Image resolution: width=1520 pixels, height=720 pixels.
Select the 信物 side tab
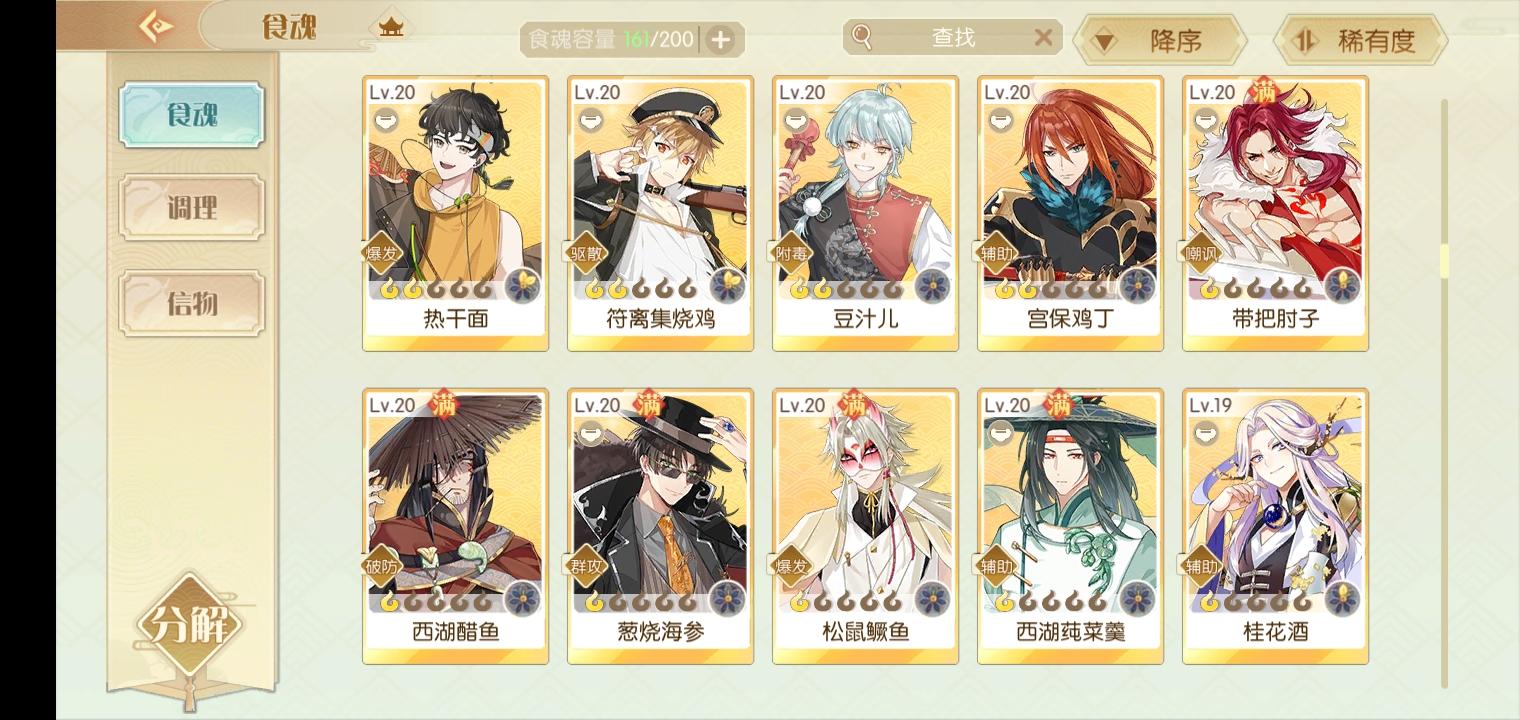pyautogui.click(x=192, y=303)
